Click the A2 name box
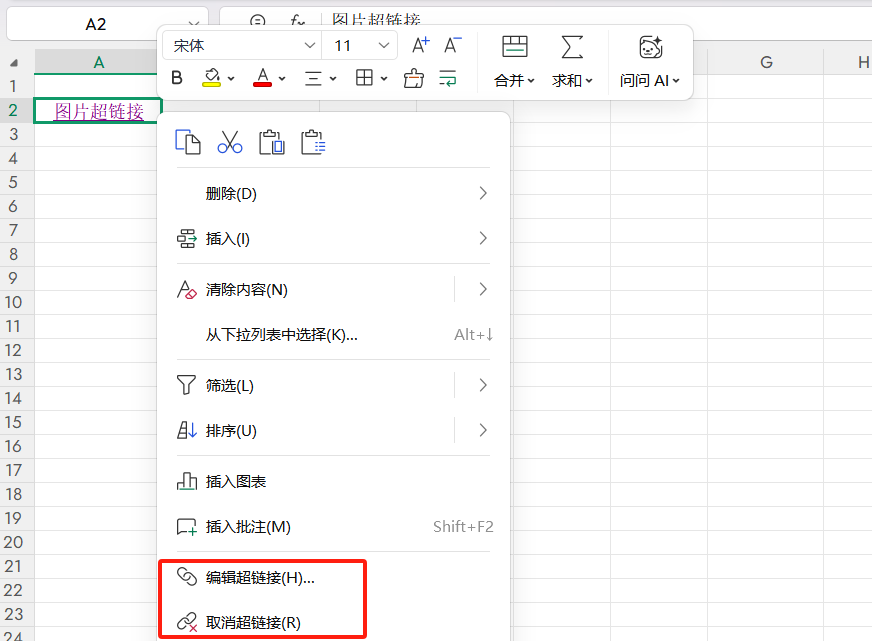Screen dimensions: 872x641 [97, 22]
